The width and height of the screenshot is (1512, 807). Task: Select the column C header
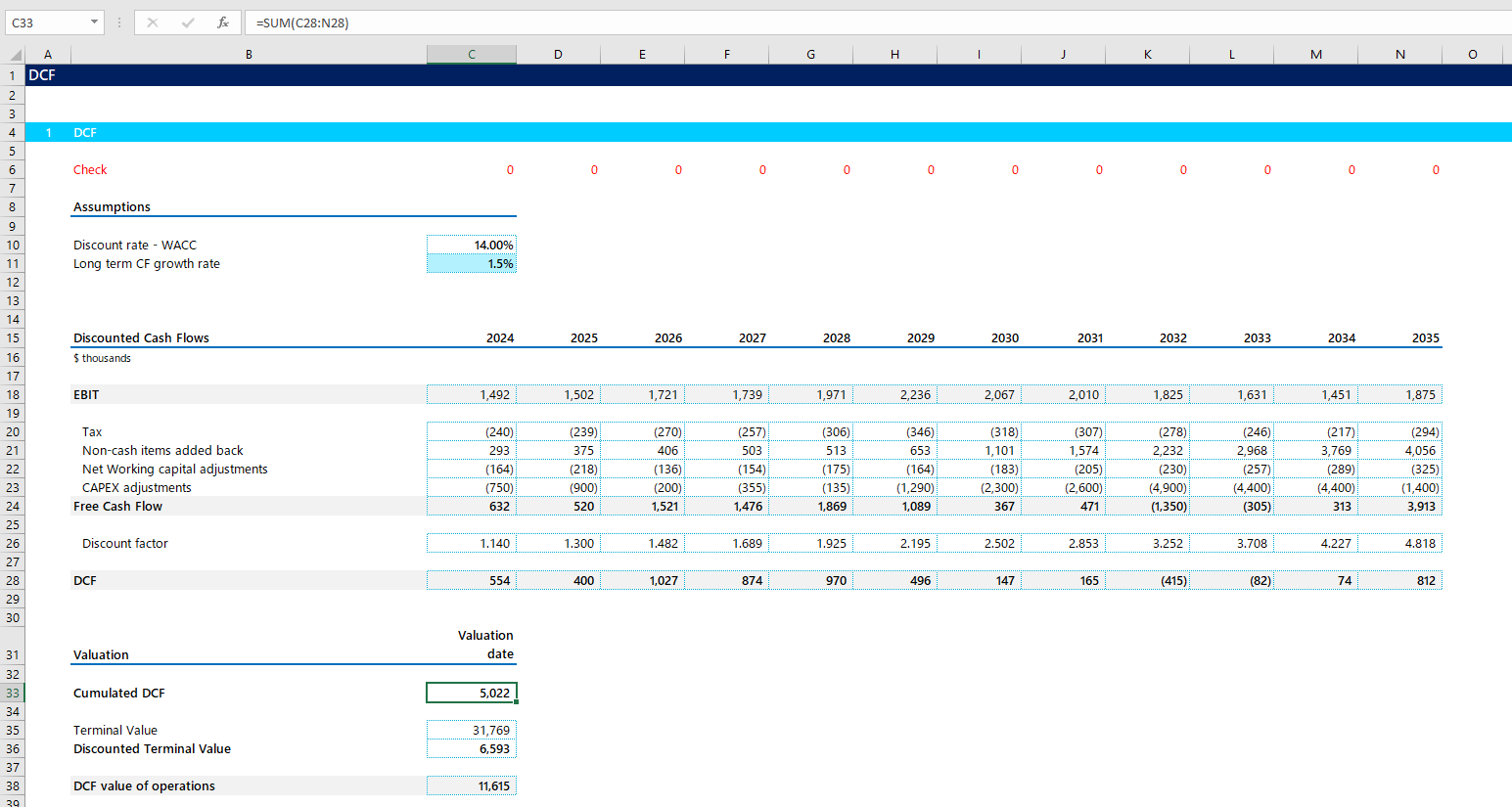click(472, 55)
